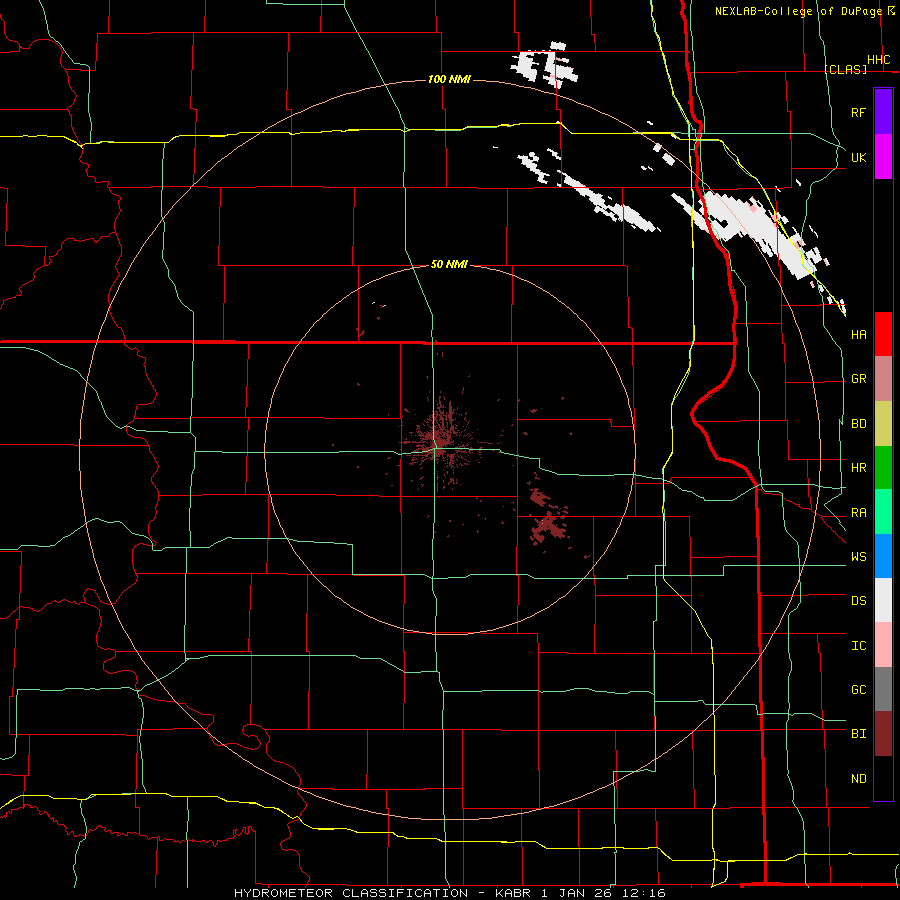Click the DS legend label

pyautogui.click(x=859, y=601)
